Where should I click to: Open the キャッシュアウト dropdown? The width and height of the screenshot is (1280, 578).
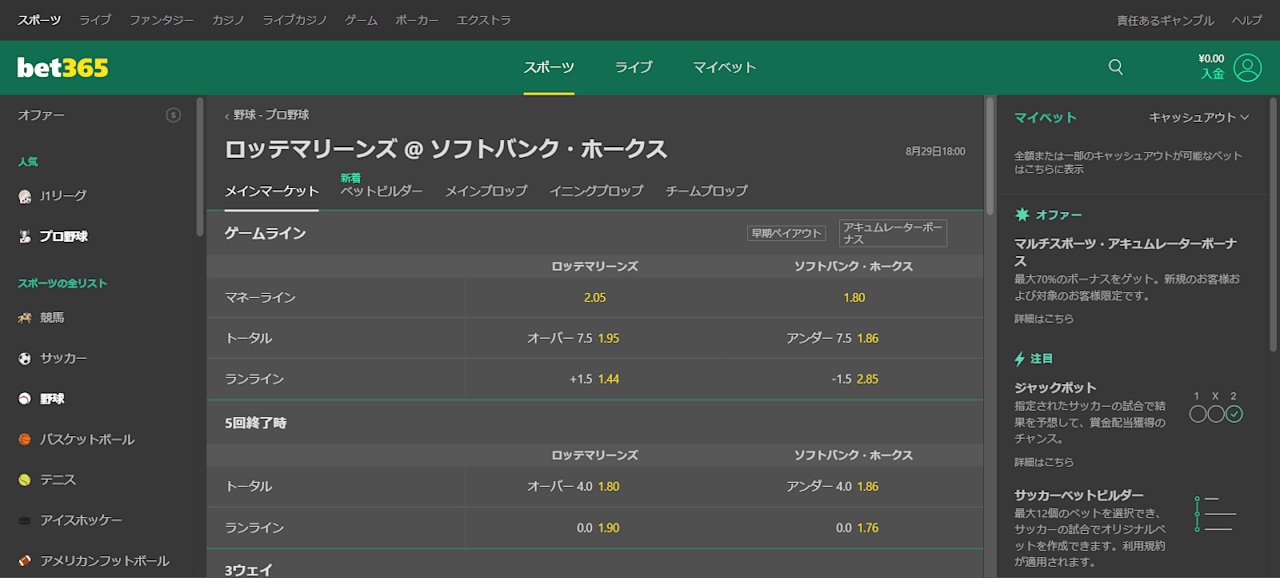point(1199,117)
